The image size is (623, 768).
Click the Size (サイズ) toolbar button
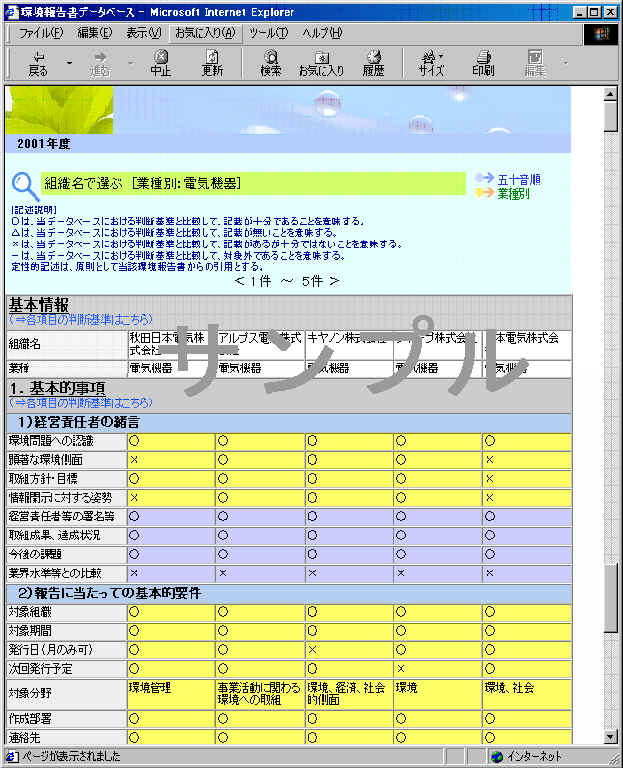click(x=431, y=64)
